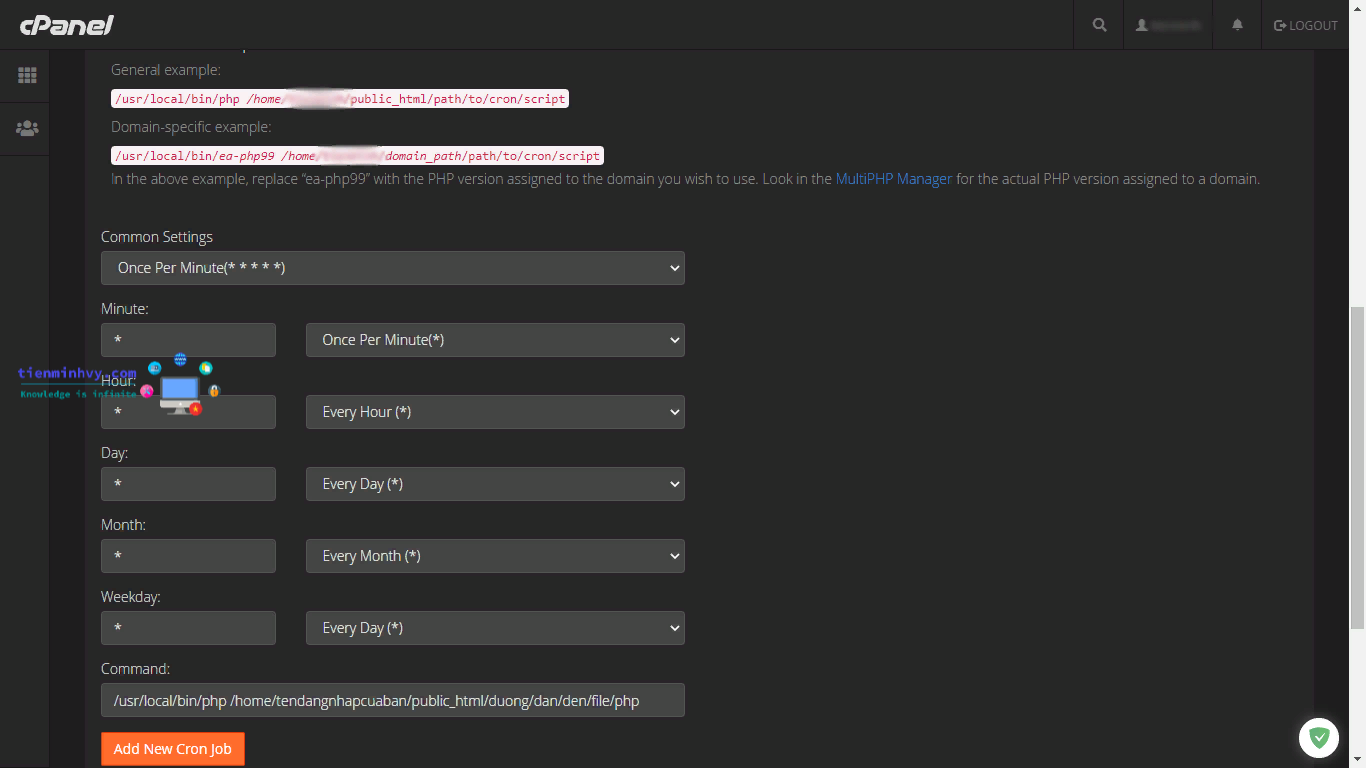Click the Minute input field
1366x768 pixels.
click(x=188, y=340)
